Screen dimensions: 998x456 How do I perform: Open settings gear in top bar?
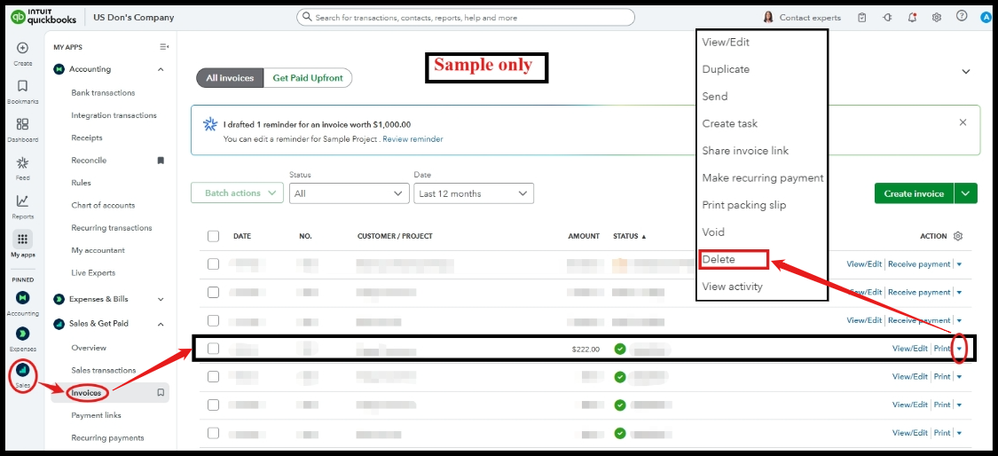coord(936,18)
